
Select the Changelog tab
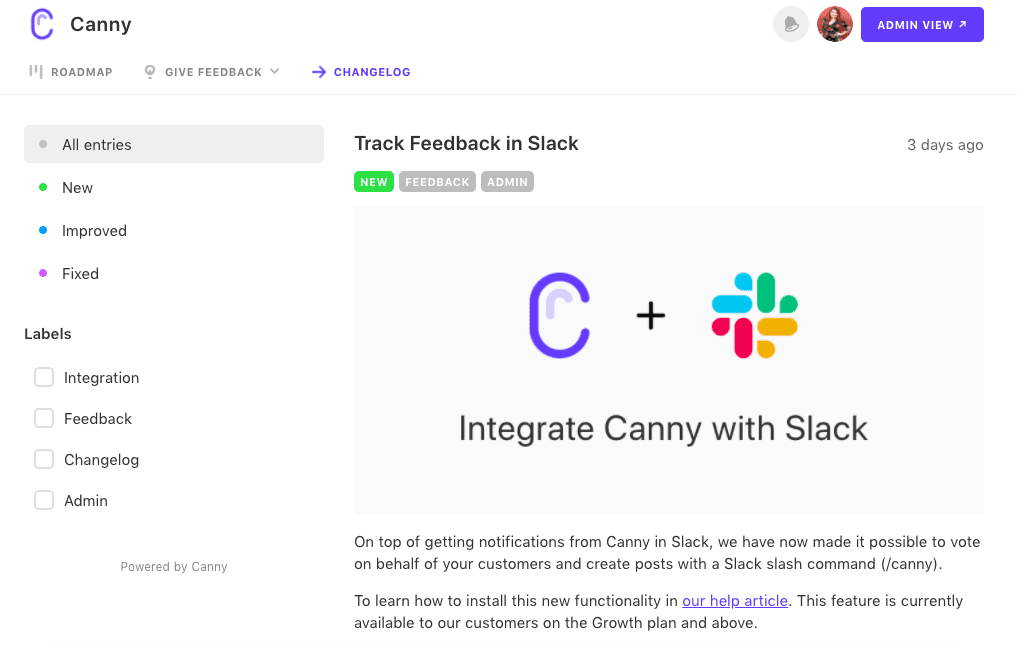coord(361,72)
